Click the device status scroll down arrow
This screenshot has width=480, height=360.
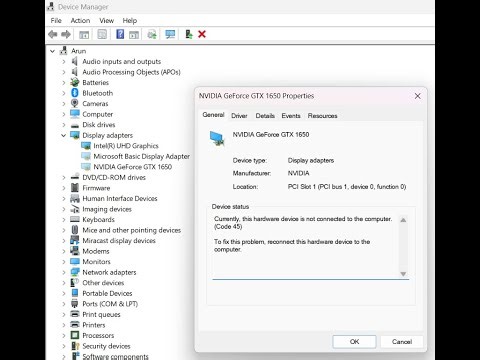[x=403, y=274]
